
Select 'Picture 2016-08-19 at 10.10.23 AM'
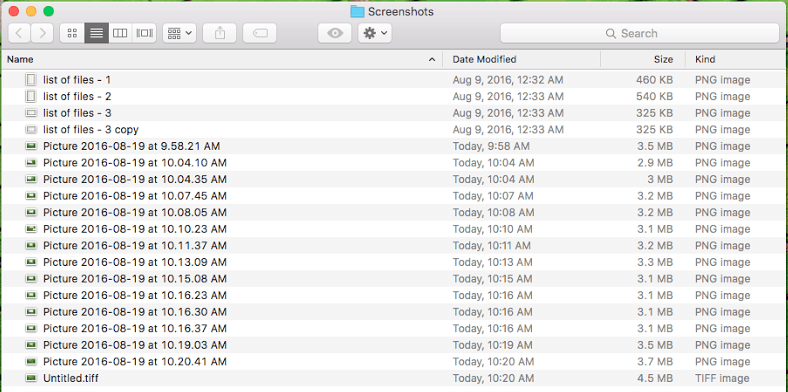(x=135, y=229)
